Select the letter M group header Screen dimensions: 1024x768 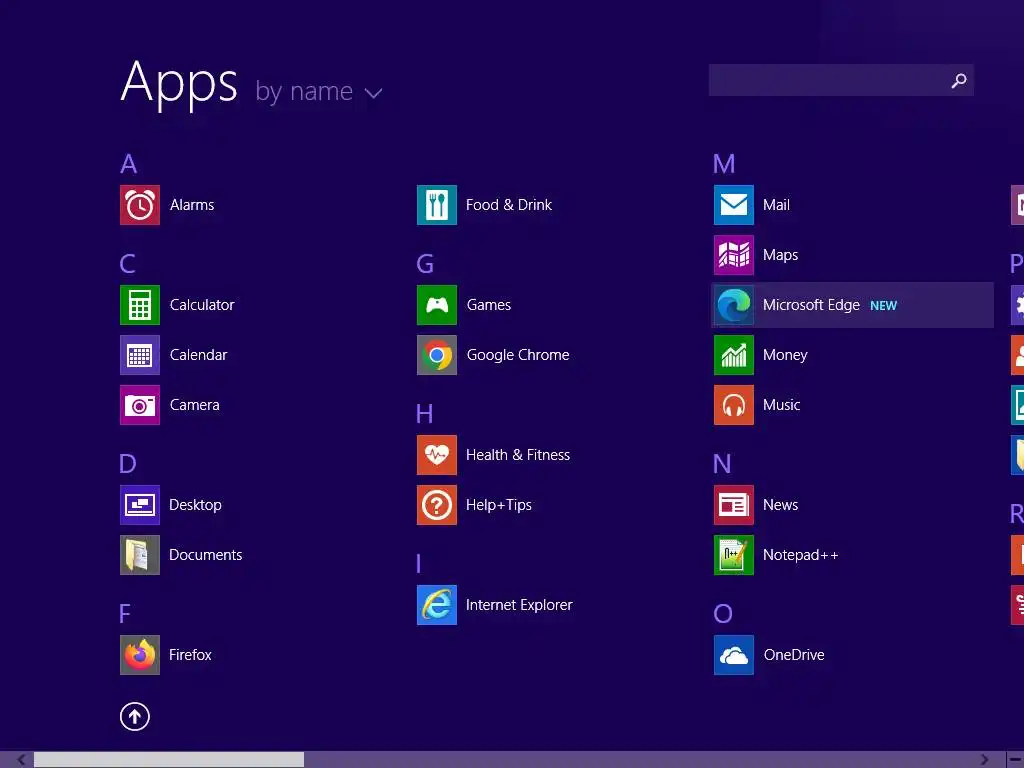724,164
